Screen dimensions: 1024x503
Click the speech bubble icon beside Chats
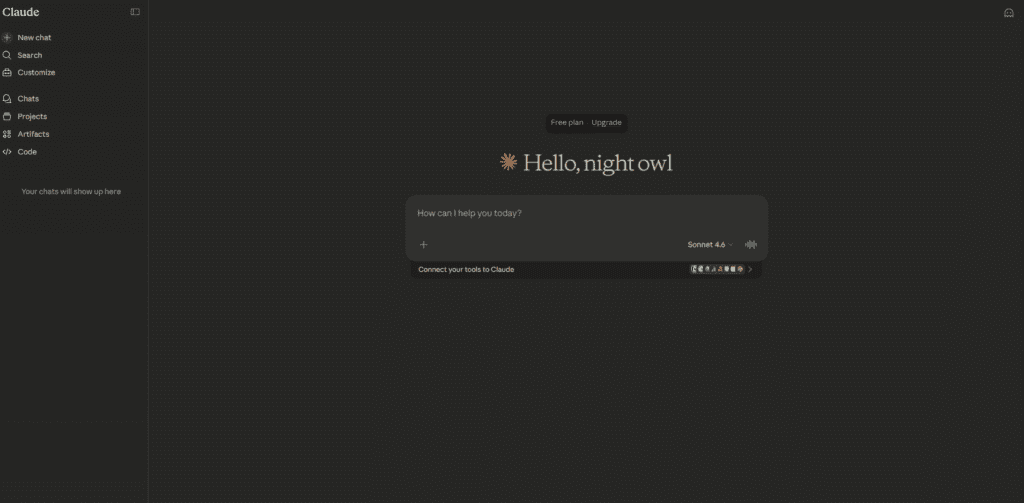pyautogui.click(x=7, y=99)
